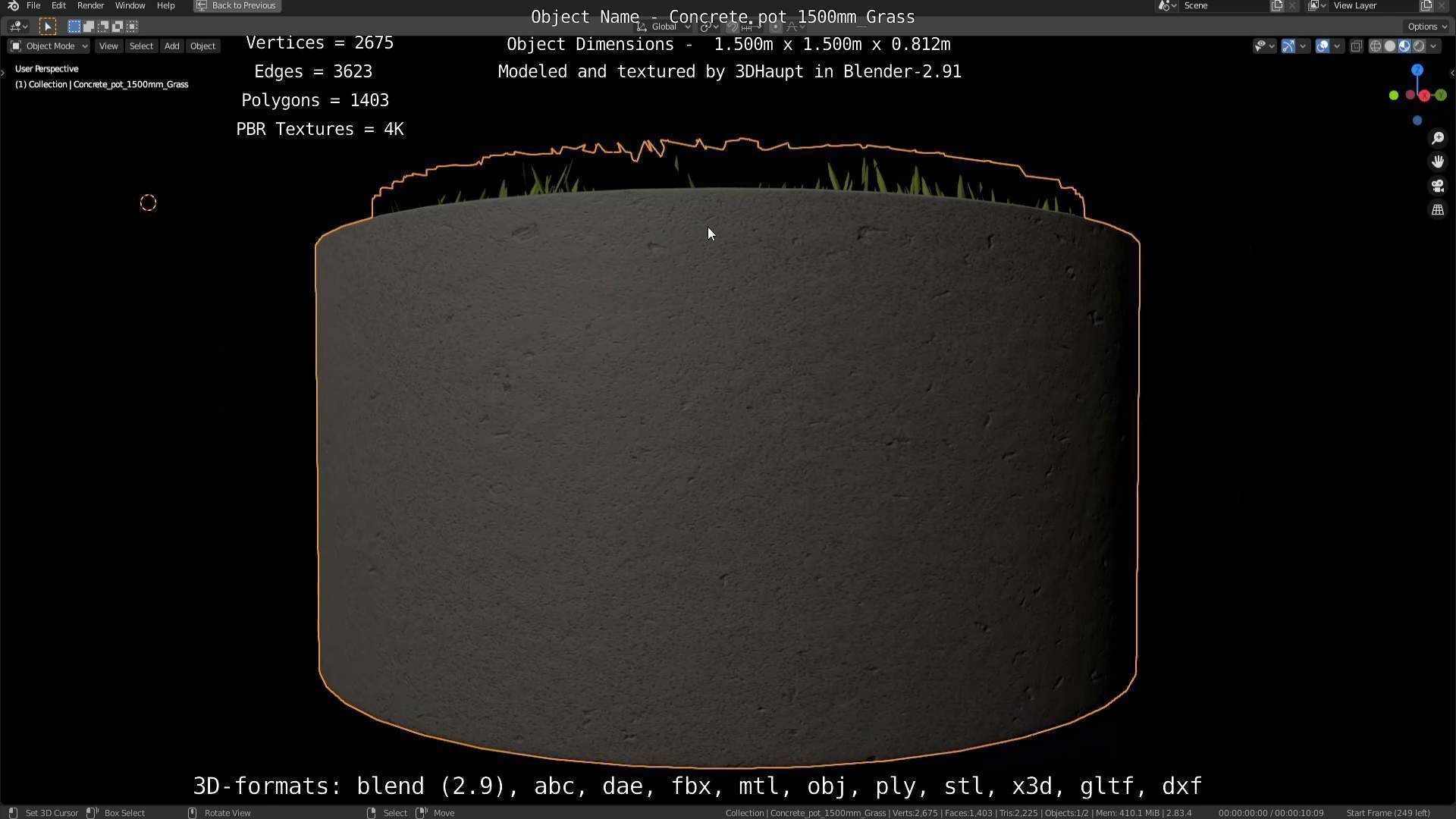This screenshot has height=819, width=1456.
Task: Toggle viewport overlays display
Action: pos(1322,46)
